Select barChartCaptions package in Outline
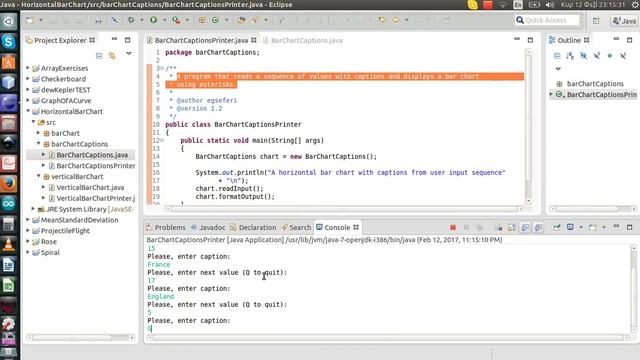The height and width of the screenshot is (360, 640). [595, 84]
